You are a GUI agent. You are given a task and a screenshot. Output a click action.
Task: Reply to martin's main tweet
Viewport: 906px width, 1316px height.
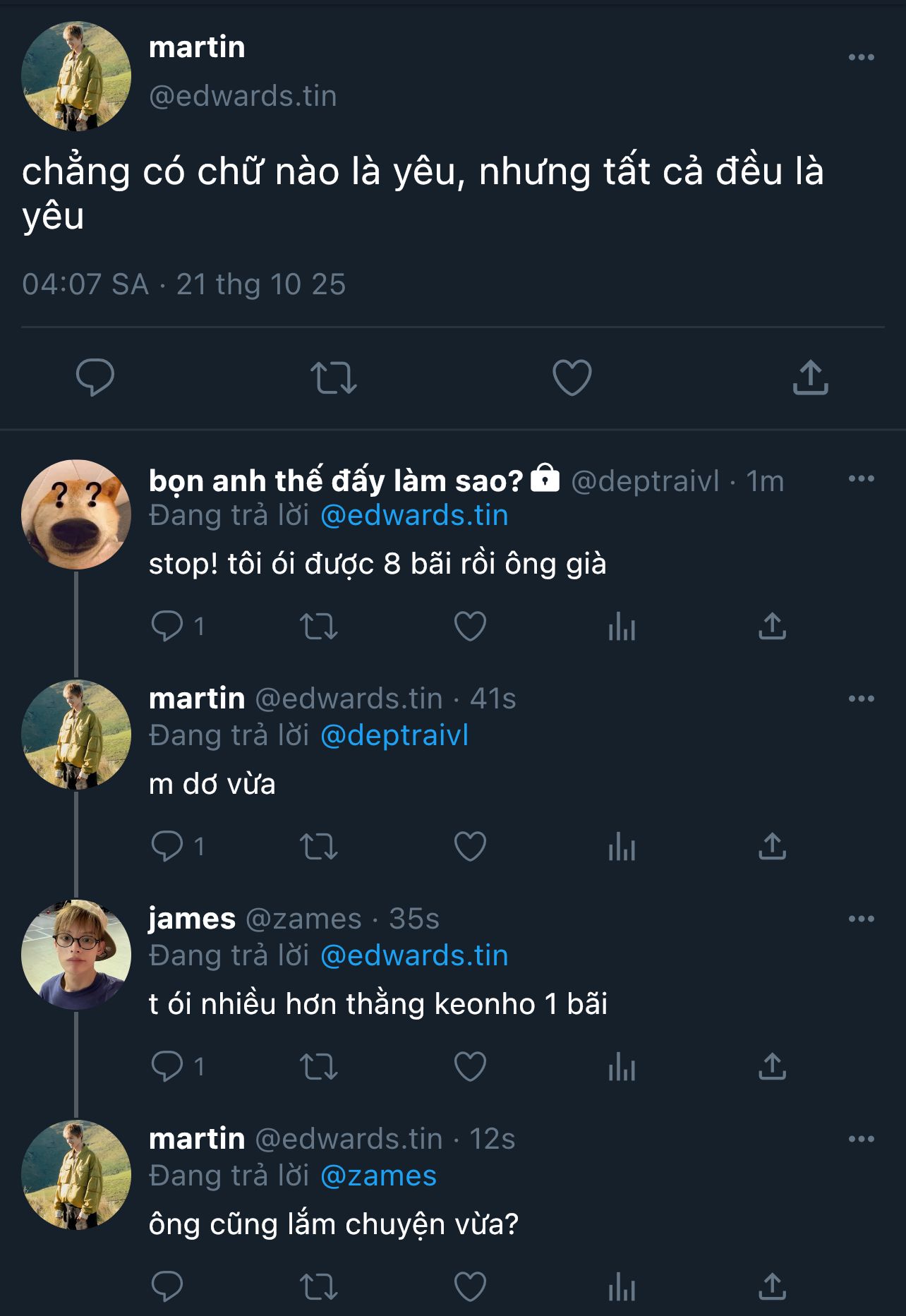(95, 378)
